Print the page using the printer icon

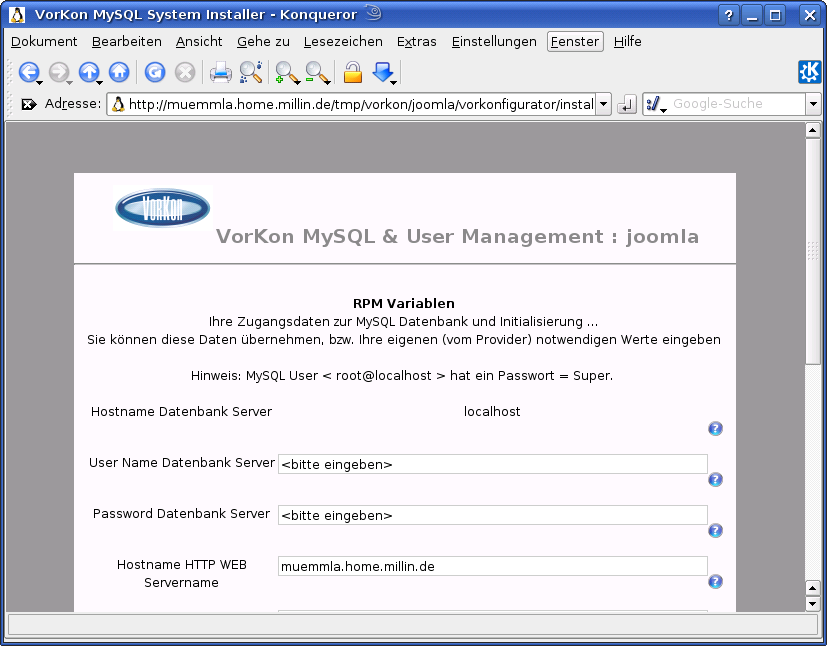[220, 72]
